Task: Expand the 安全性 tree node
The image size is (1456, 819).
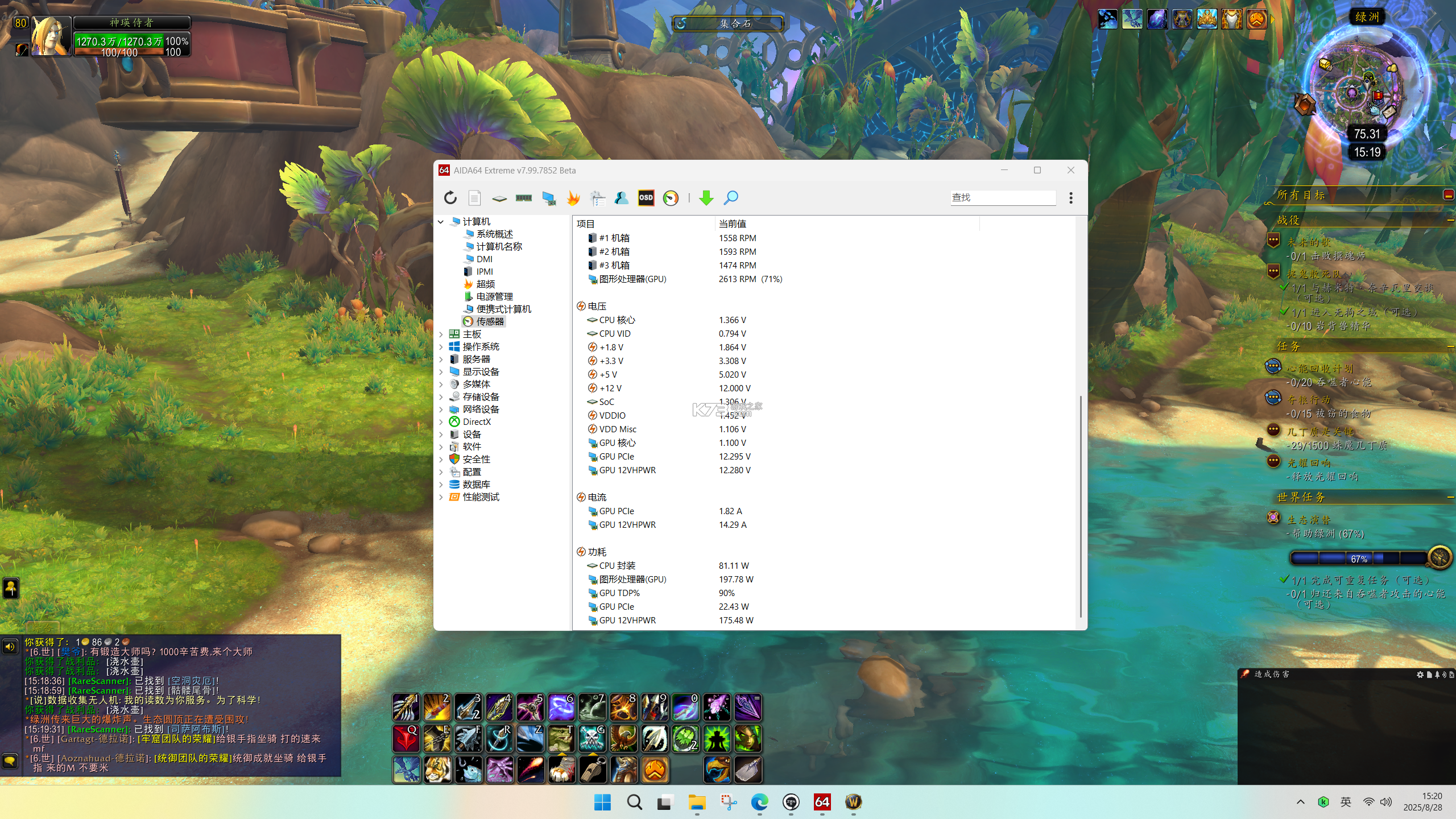Action: pyautogui.click(x=441, y=460)
